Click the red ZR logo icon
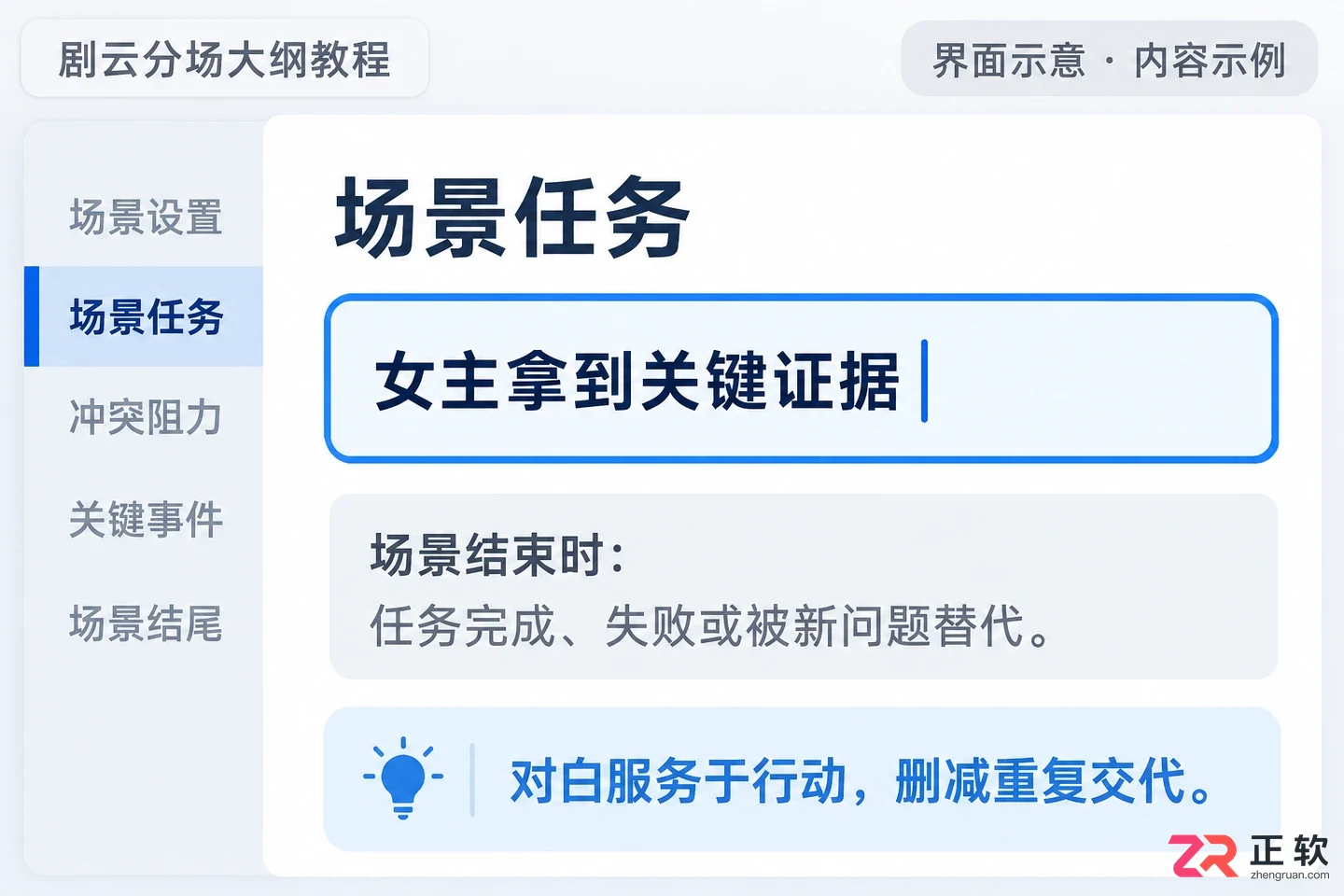1344x896 pixels. coord(1203,856)
